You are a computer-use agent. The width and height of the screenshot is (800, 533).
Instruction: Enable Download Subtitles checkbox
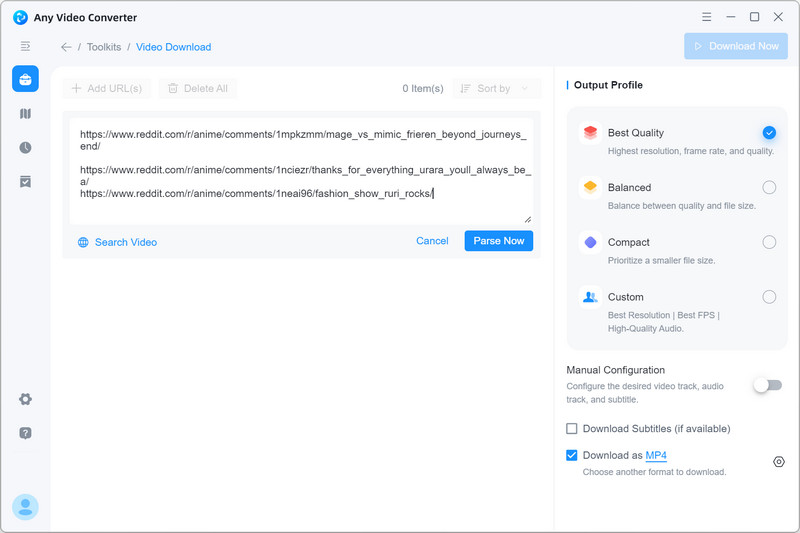[x=572, y=429]
